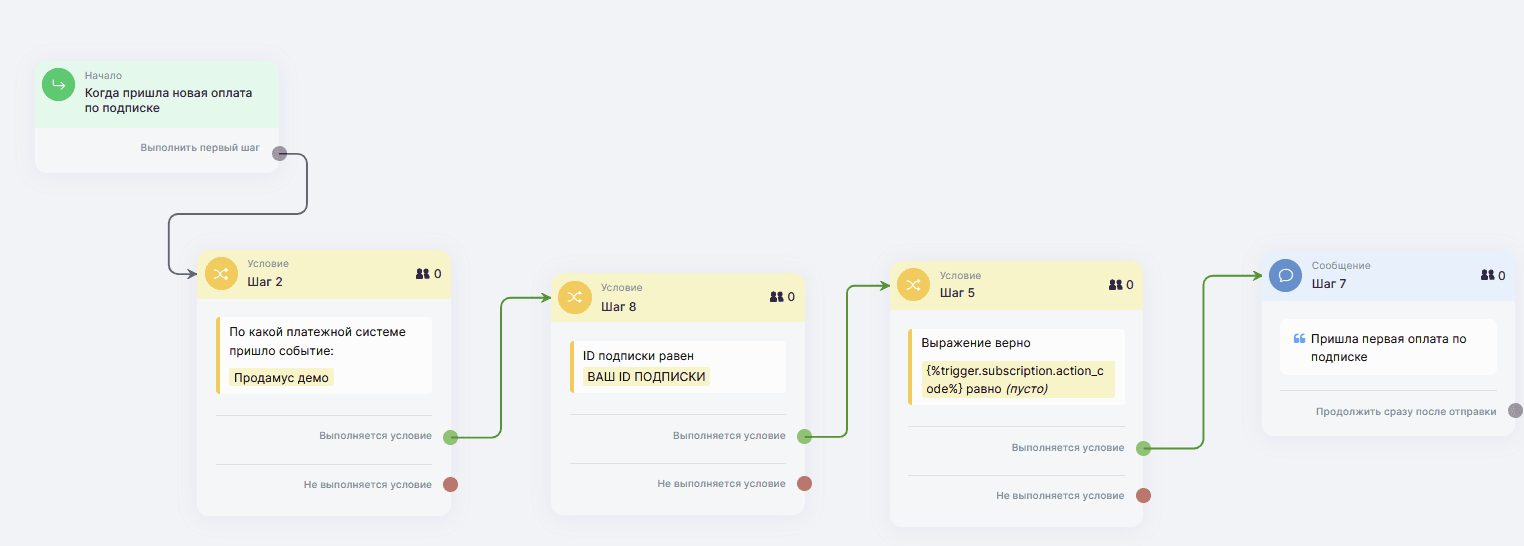This screenshot has height=546, width=1524.
Task: Click the users counter icon on Шаг 2
Action: click(x=422, y=273)
